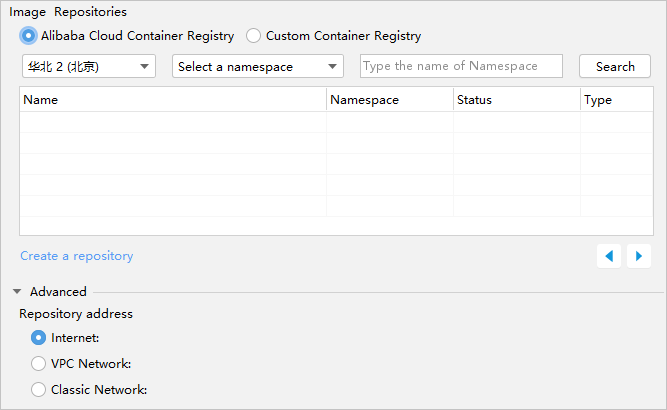Click the Repositories label at top
Viewport: 667px width, 410px height.
click(90, 12)
